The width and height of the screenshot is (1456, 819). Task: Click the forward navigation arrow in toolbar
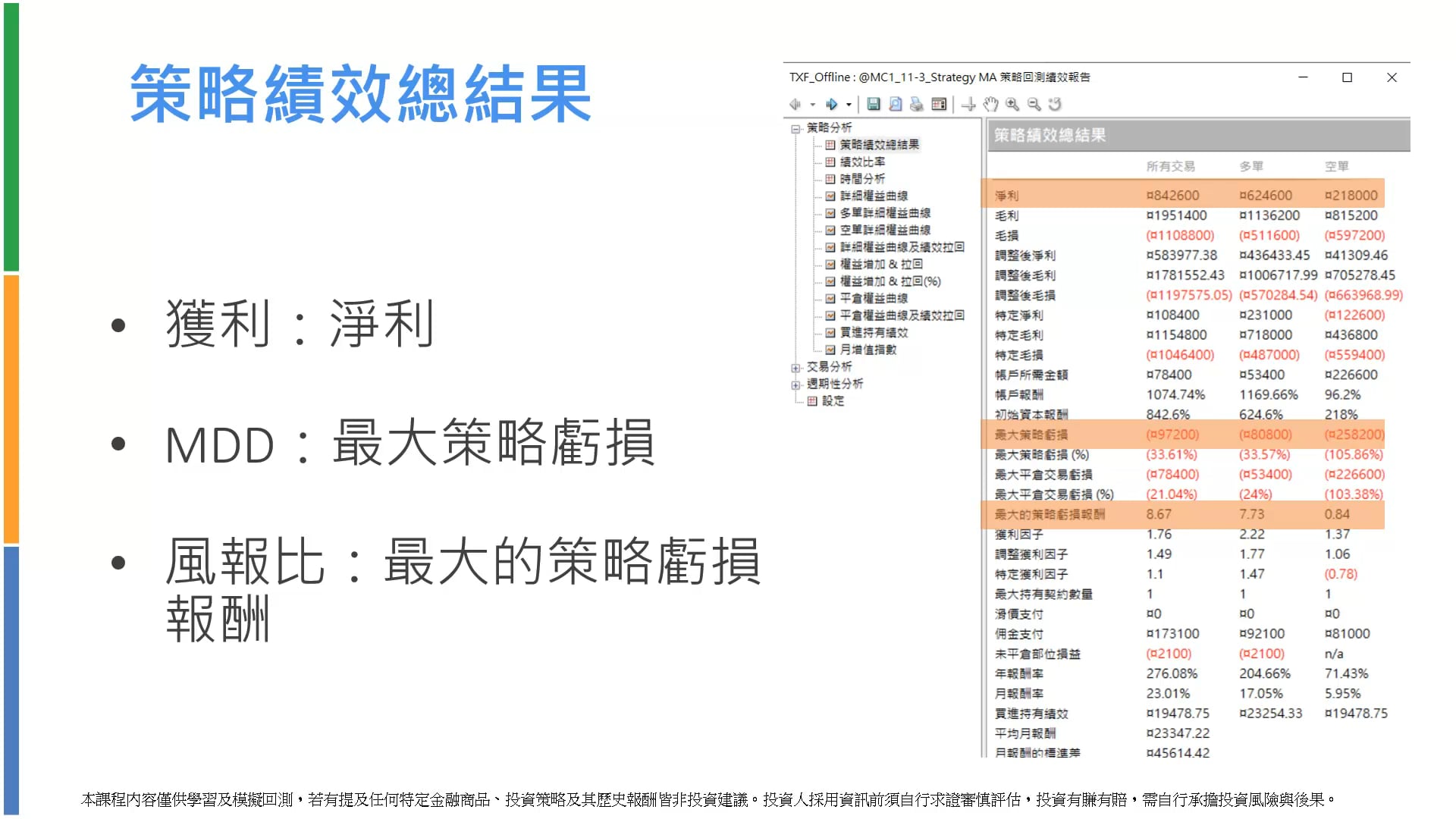[x=832, y=105]
